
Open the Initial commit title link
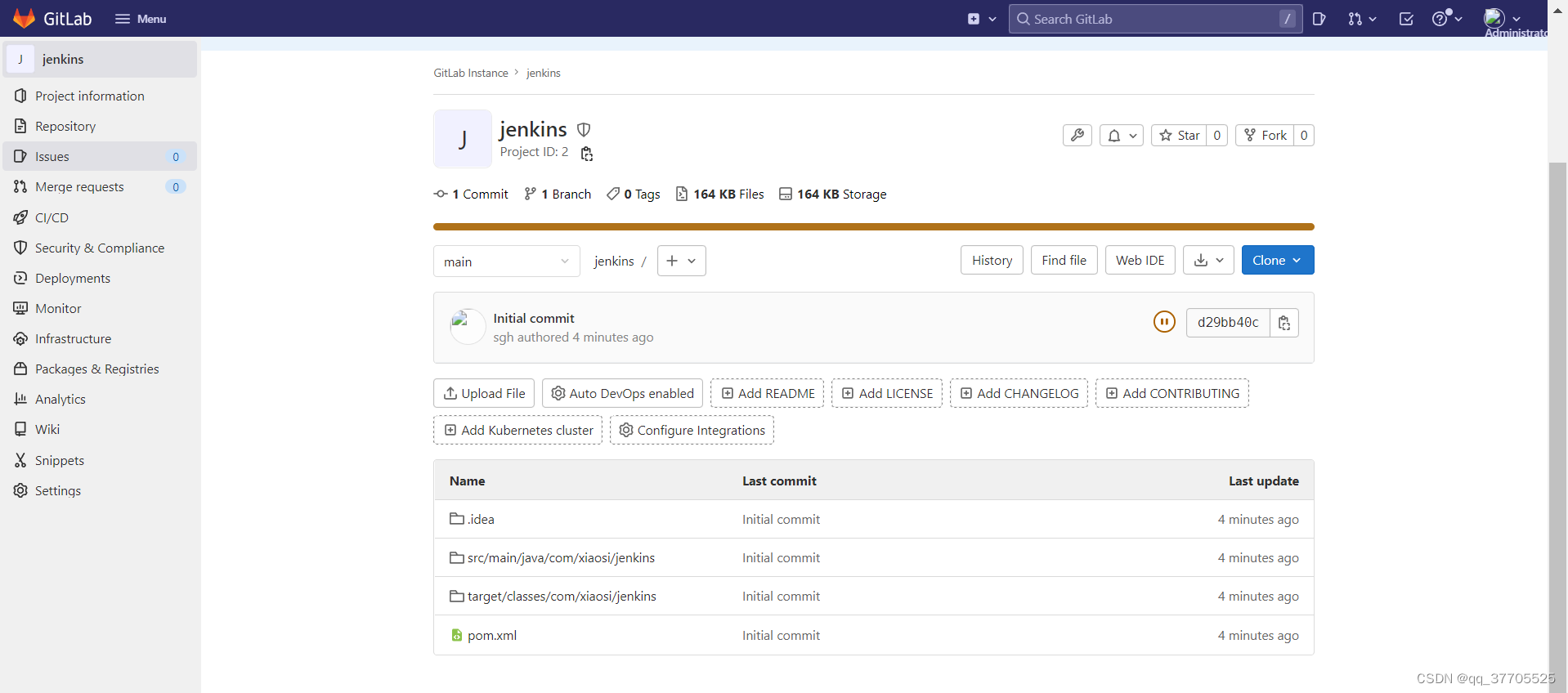[x=534, y=318]
